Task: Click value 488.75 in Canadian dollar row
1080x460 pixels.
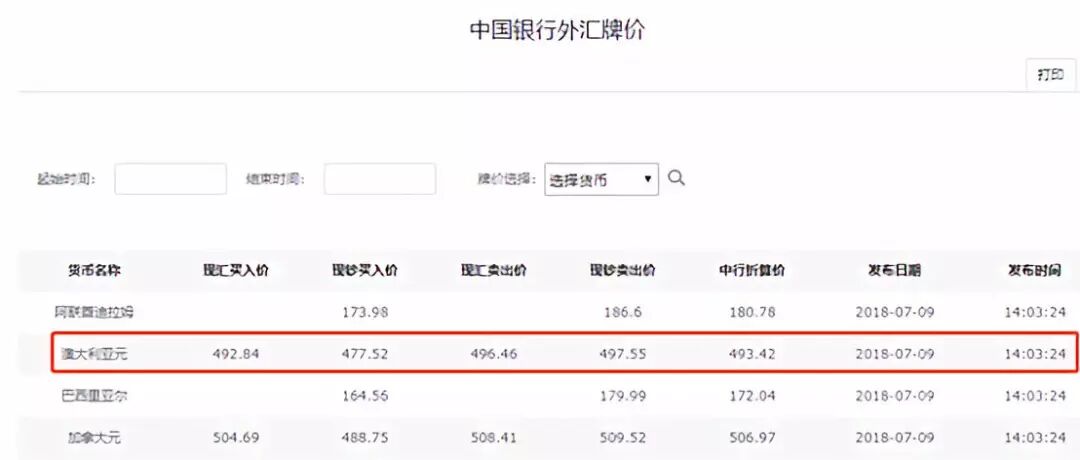Action: pos(365,438)
